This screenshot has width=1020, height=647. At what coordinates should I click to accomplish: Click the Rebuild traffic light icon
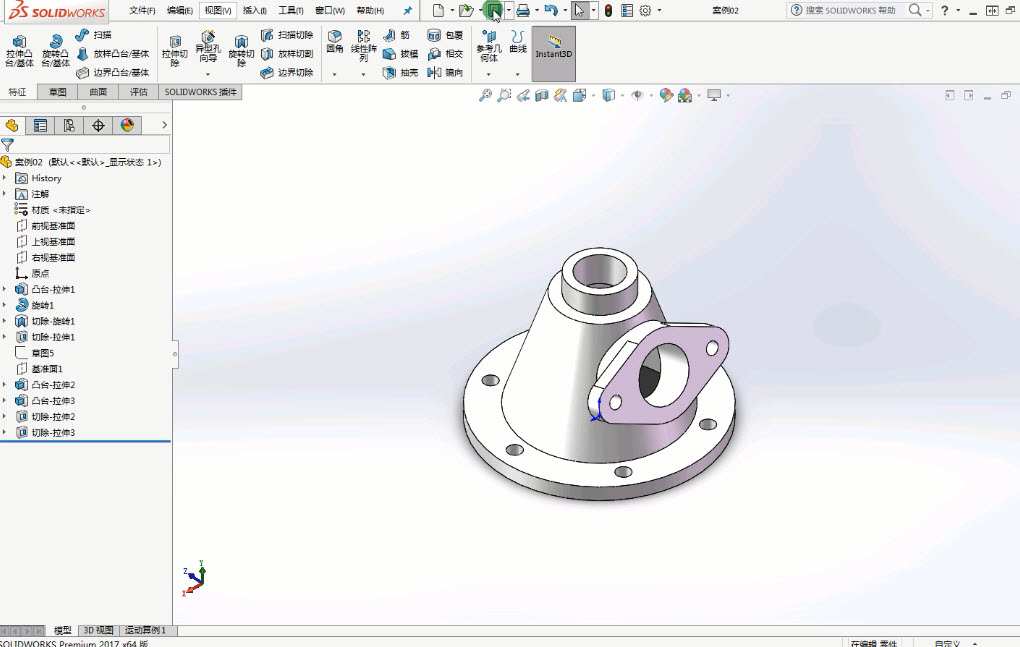click(608, 10)
